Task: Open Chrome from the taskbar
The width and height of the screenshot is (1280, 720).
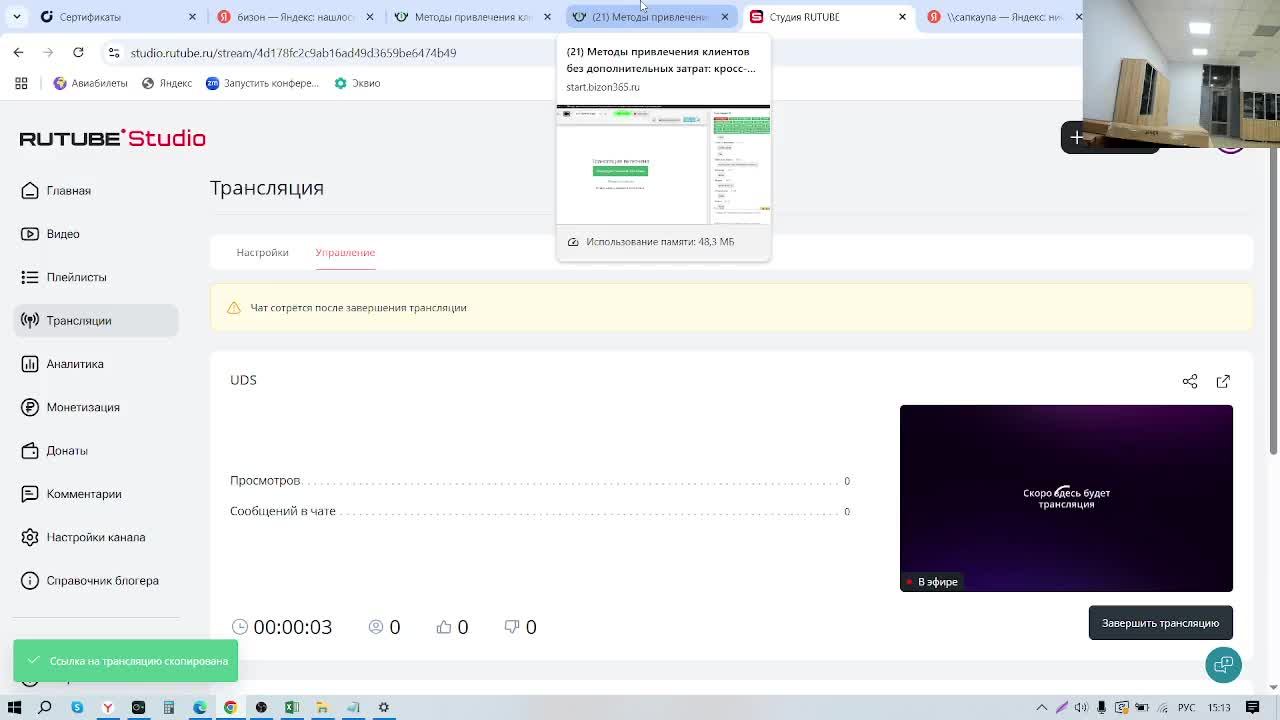Action: point(230,707)
